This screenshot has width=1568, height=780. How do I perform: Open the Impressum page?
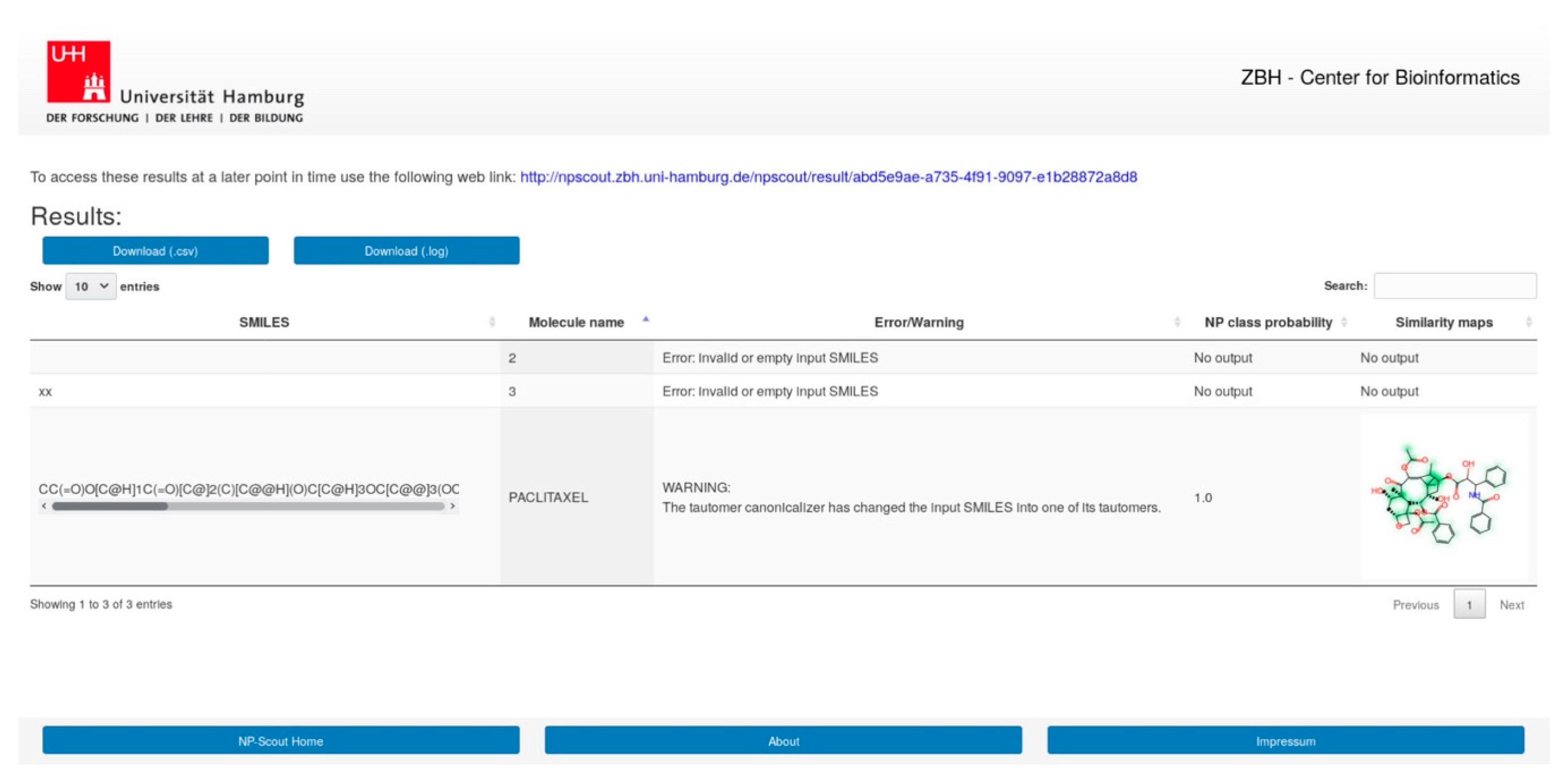coord(1285,741)
